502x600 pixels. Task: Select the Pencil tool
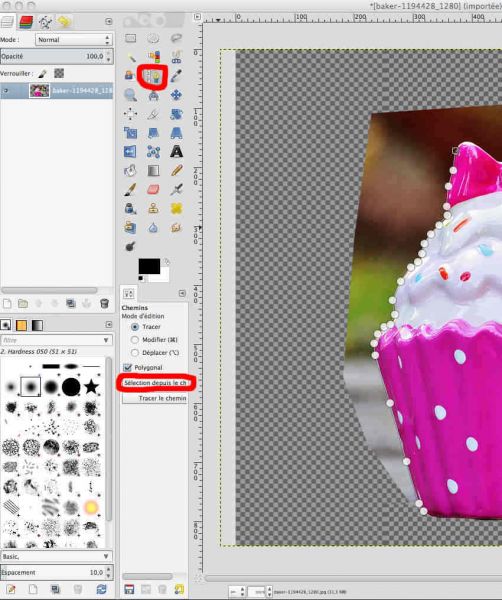coord(176,170)
